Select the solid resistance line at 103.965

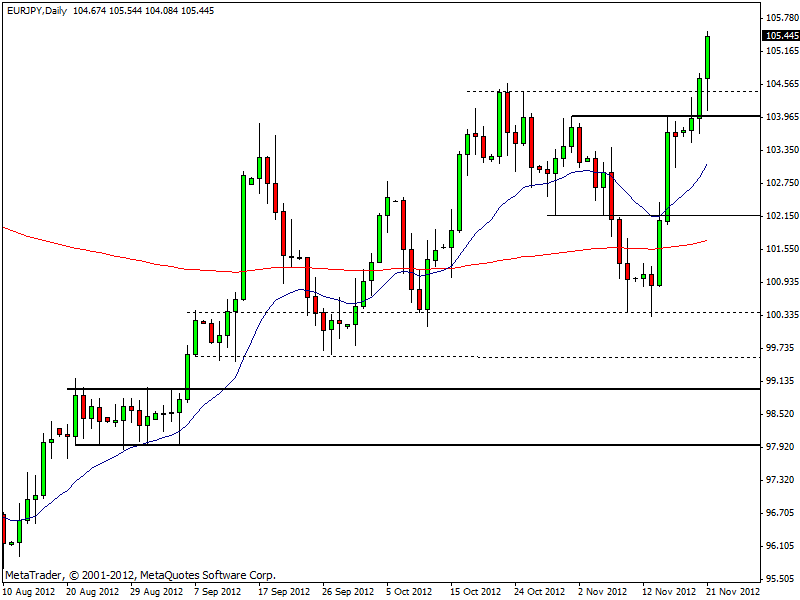coord(650,116)
